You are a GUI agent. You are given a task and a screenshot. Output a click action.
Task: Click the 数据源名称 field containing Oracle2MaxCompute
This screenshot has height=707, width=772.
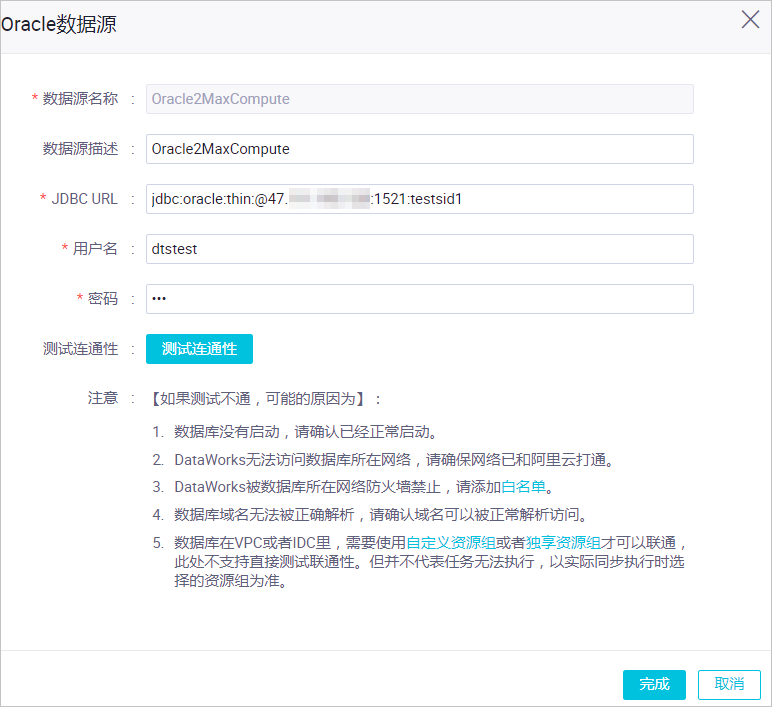(x=419, y=99)
